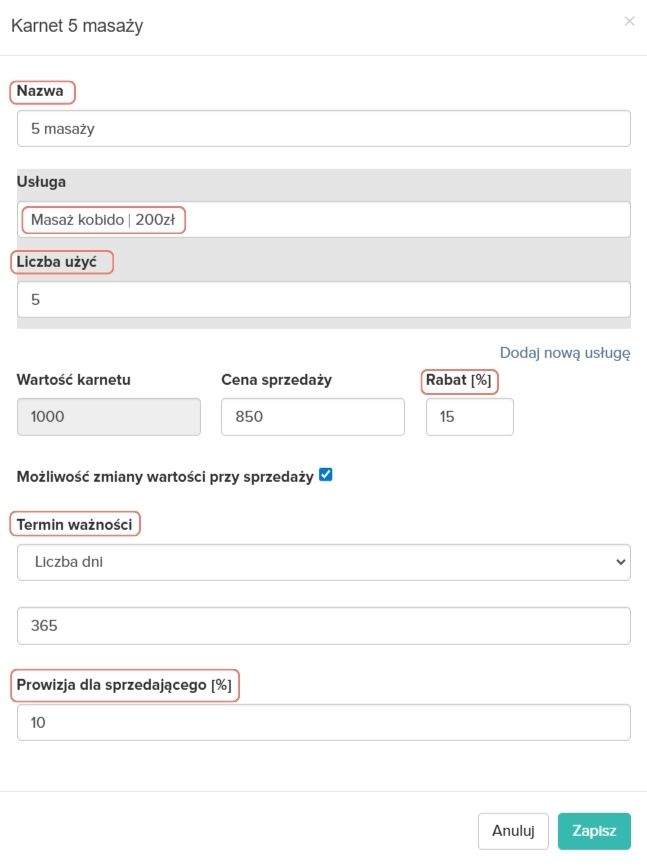The width and height of the screenshot is (647, 868).
Task: Click the Rabat percentage input field
Action: (x=469, y=417)
